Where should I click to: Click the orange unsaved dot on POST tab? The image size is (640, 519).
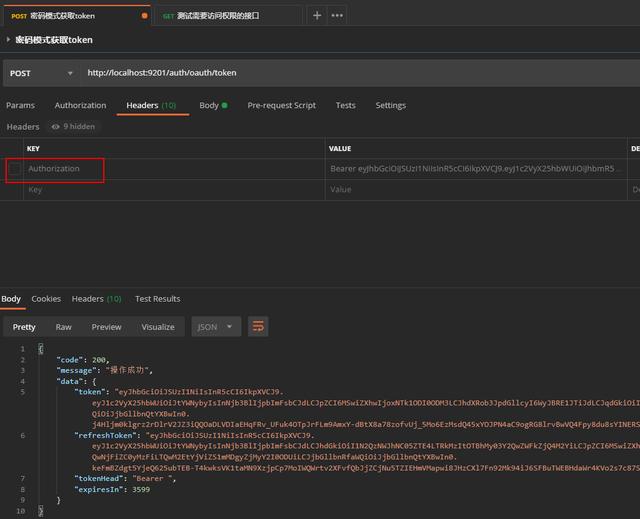145,16
